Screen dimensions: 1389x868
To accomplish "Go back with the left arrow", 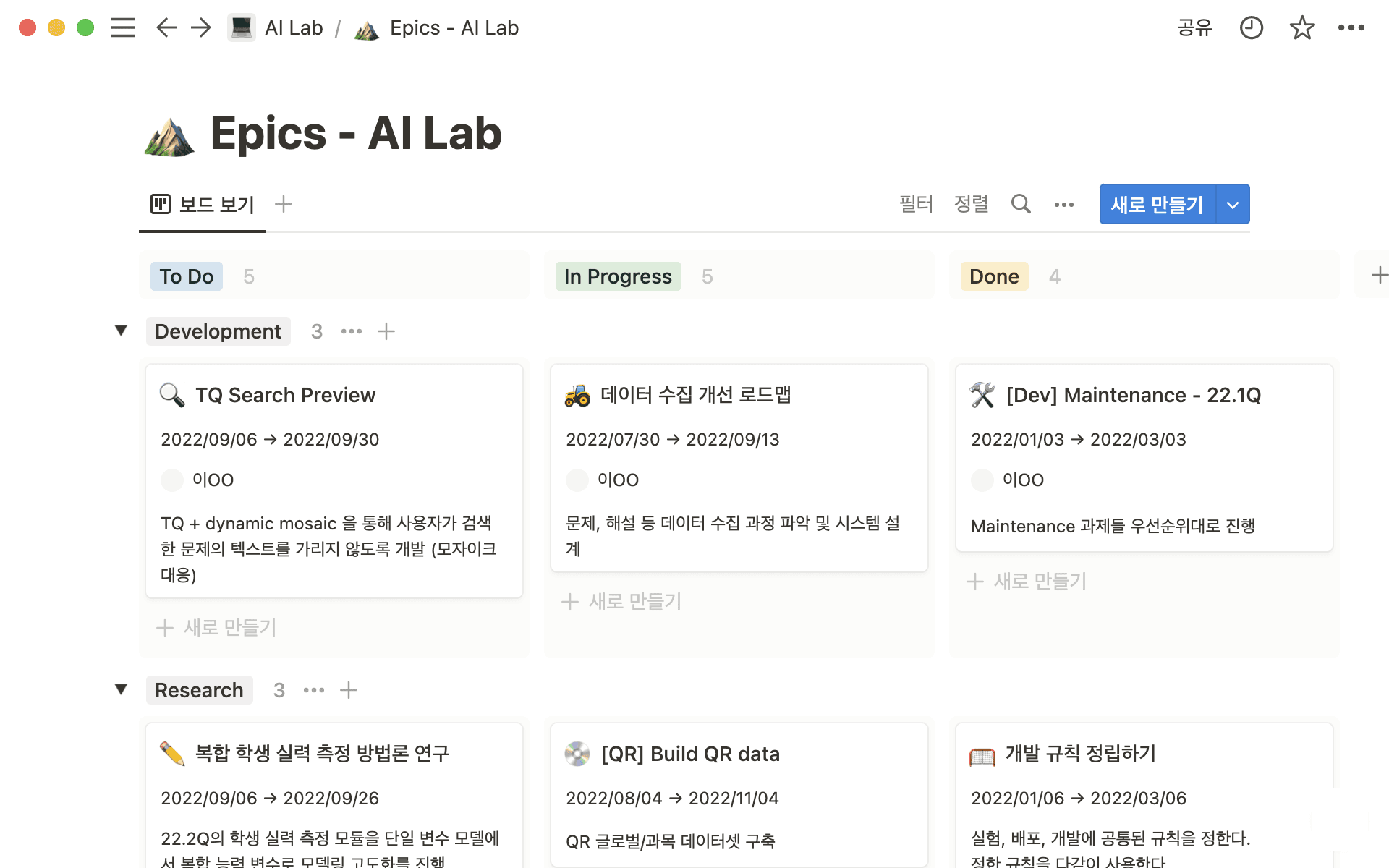I will [166, 27].
